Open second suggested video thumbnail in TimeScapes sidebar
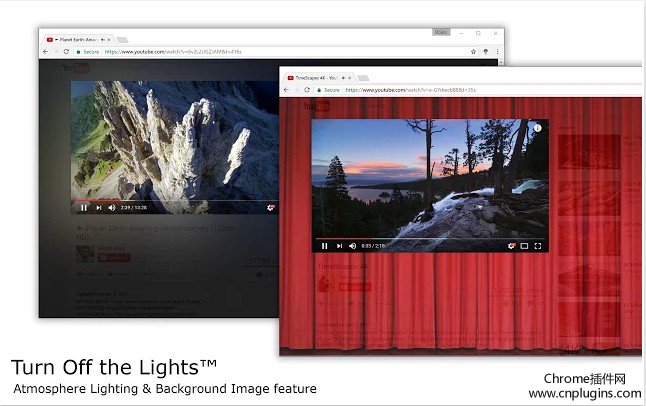Viewport: 646px width, 406px height. point(589,199)
